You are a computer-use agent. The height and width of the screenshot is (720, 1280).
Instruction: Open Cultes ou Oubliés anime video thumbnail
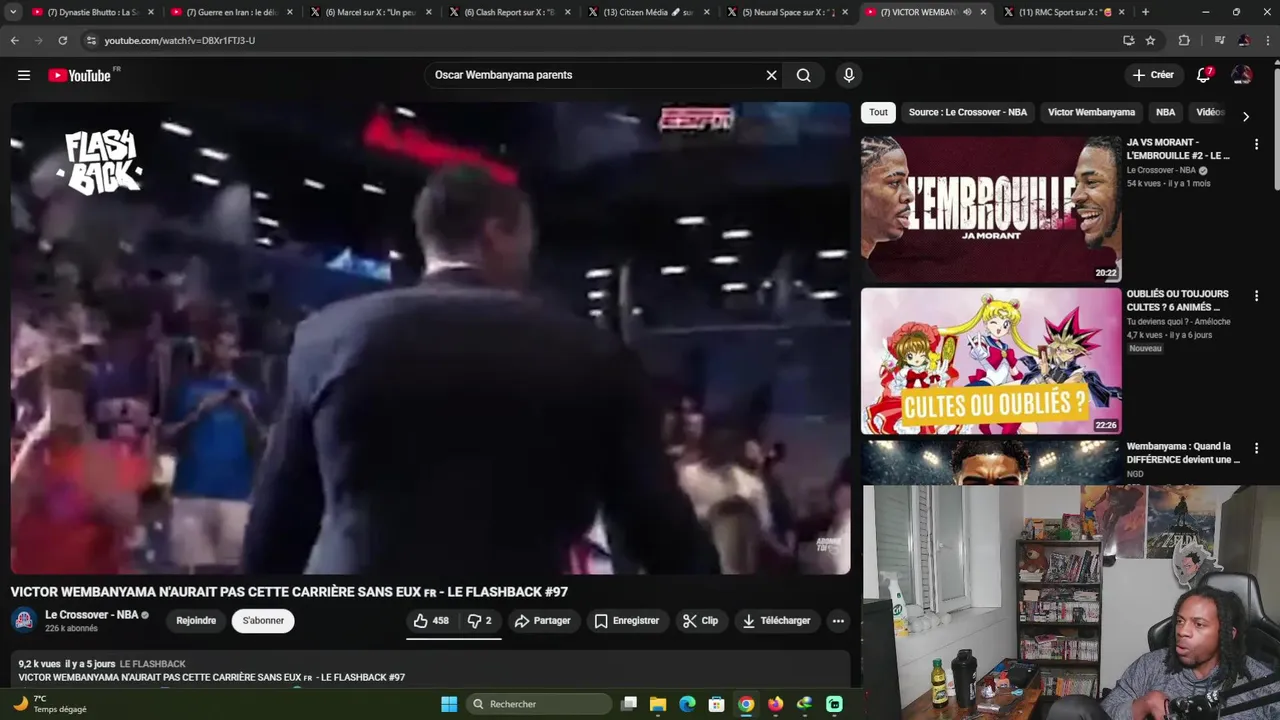(991, 361)
